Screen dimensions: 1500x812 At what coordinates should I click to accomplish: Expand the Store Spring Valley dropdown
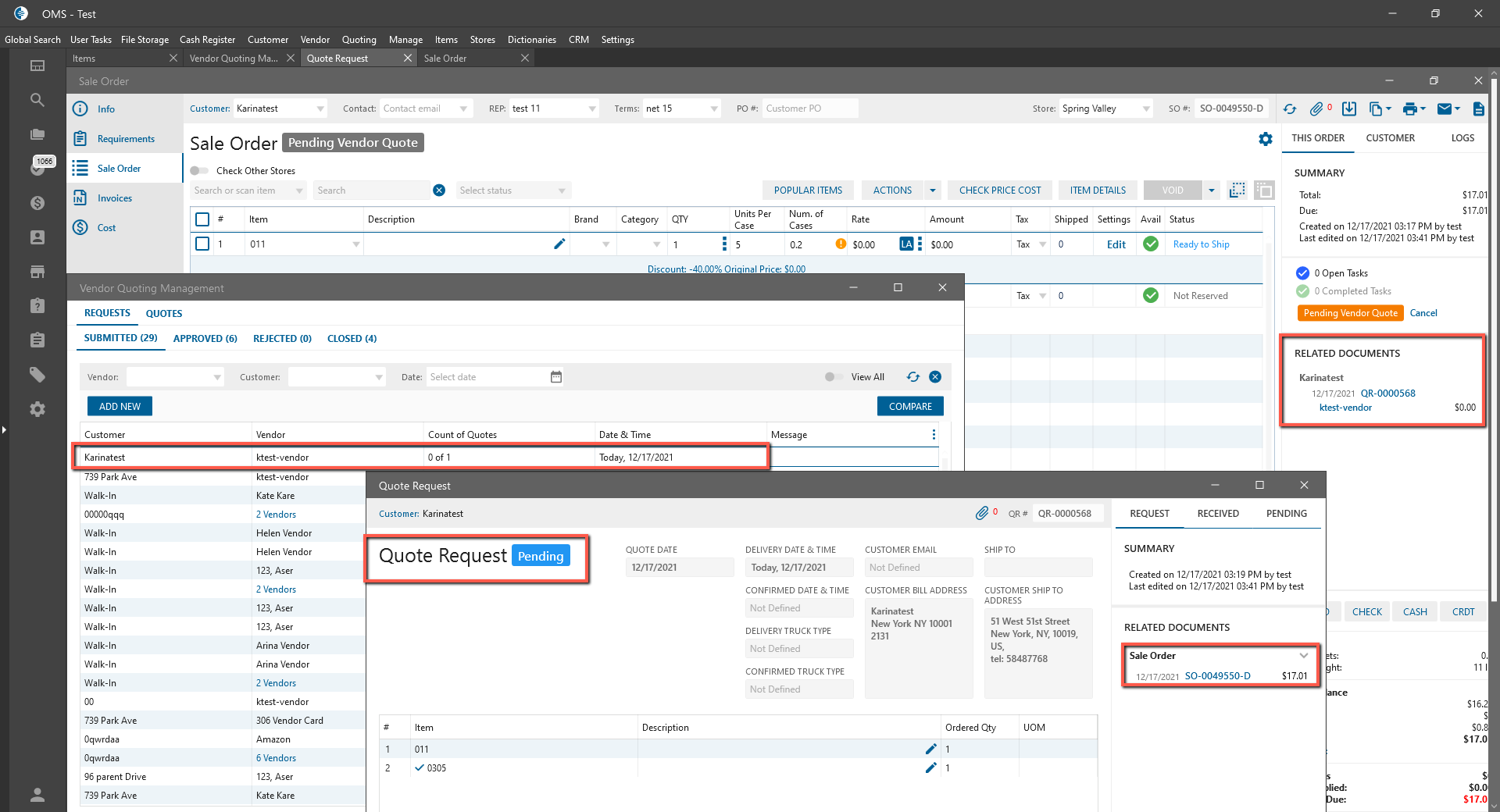click(x=1146, y=109)
